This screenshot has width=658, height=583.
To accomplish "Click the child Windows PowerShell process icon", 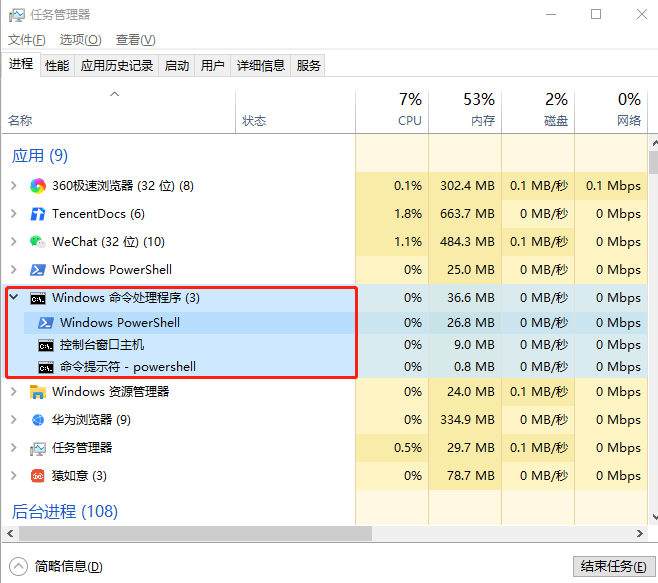I will click(46, 322).
